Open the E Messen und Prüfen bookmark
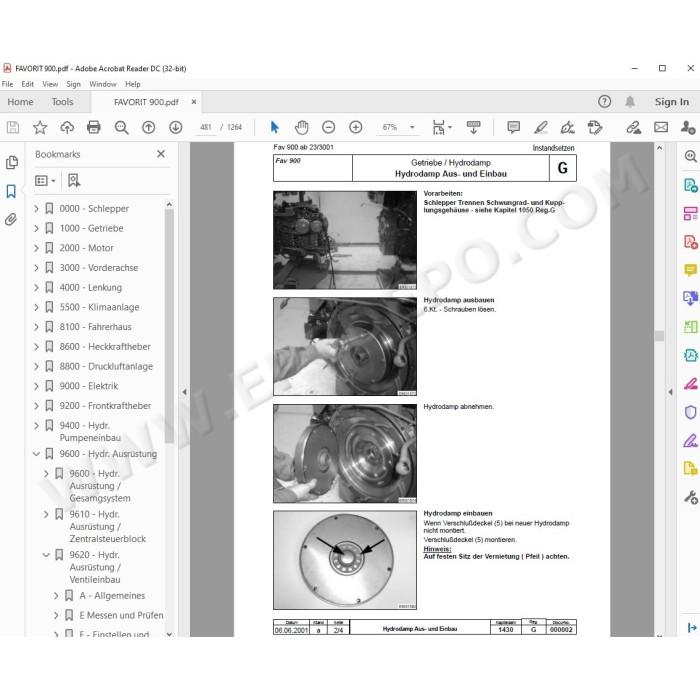The height and width of the screenshot is (700, 700). 121,615
